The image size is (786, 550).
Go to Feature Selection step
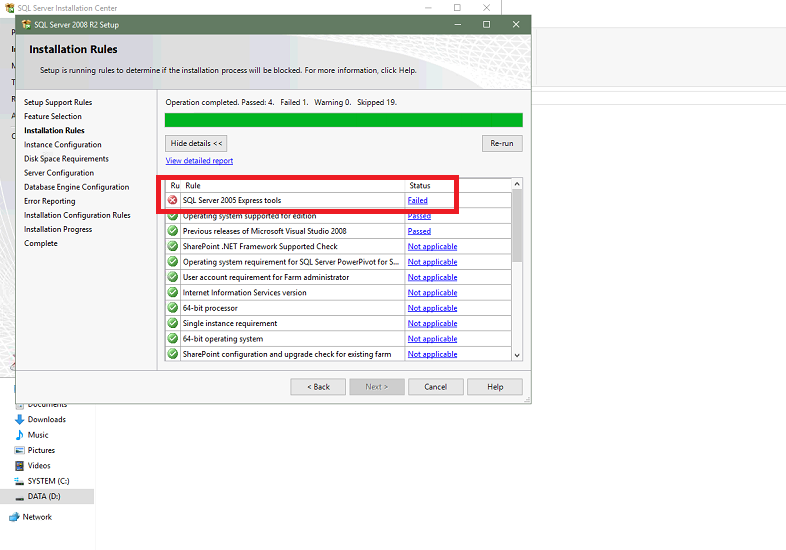coord(53,116)
